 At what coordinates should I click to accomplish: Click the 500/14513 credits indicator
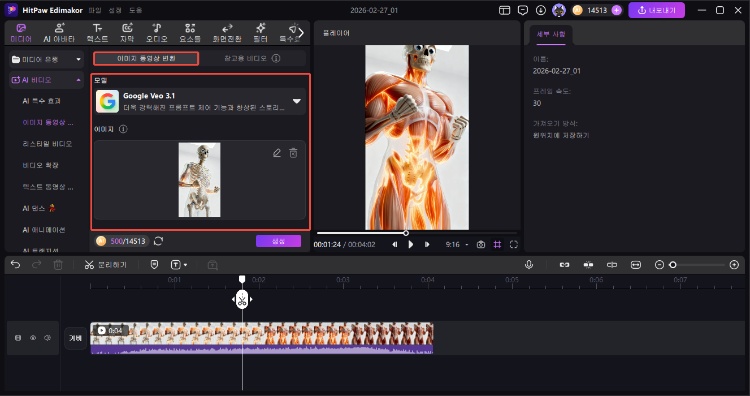122,241
